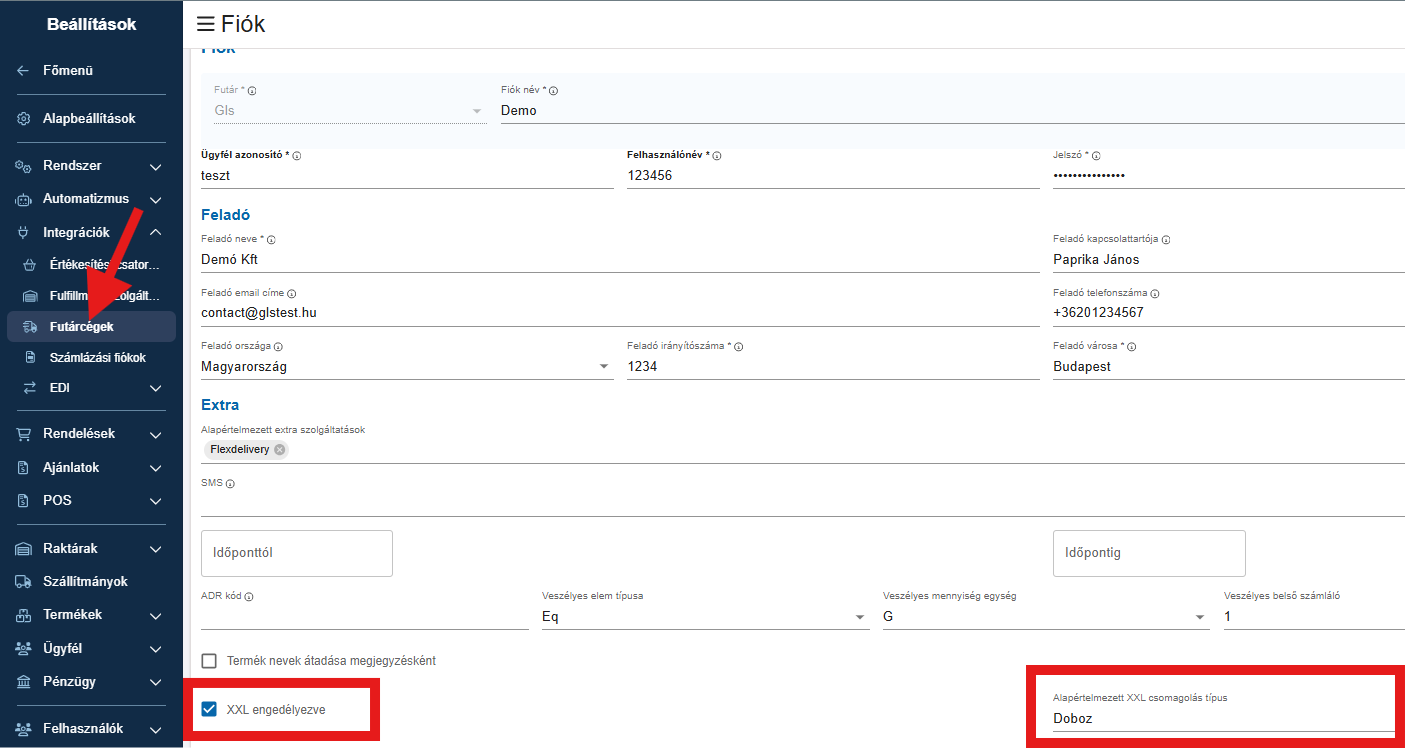Click the Integrációk plug icon
1406x749 pixels.
tap(24, 232)
